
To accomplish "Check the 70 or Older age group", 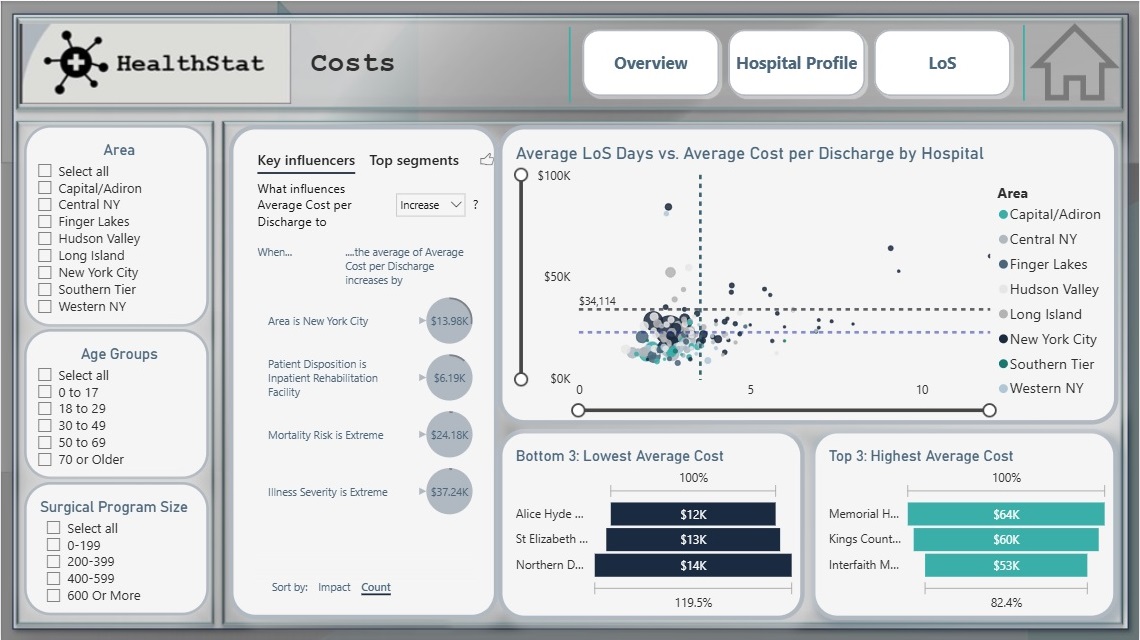I will point(45,460).
